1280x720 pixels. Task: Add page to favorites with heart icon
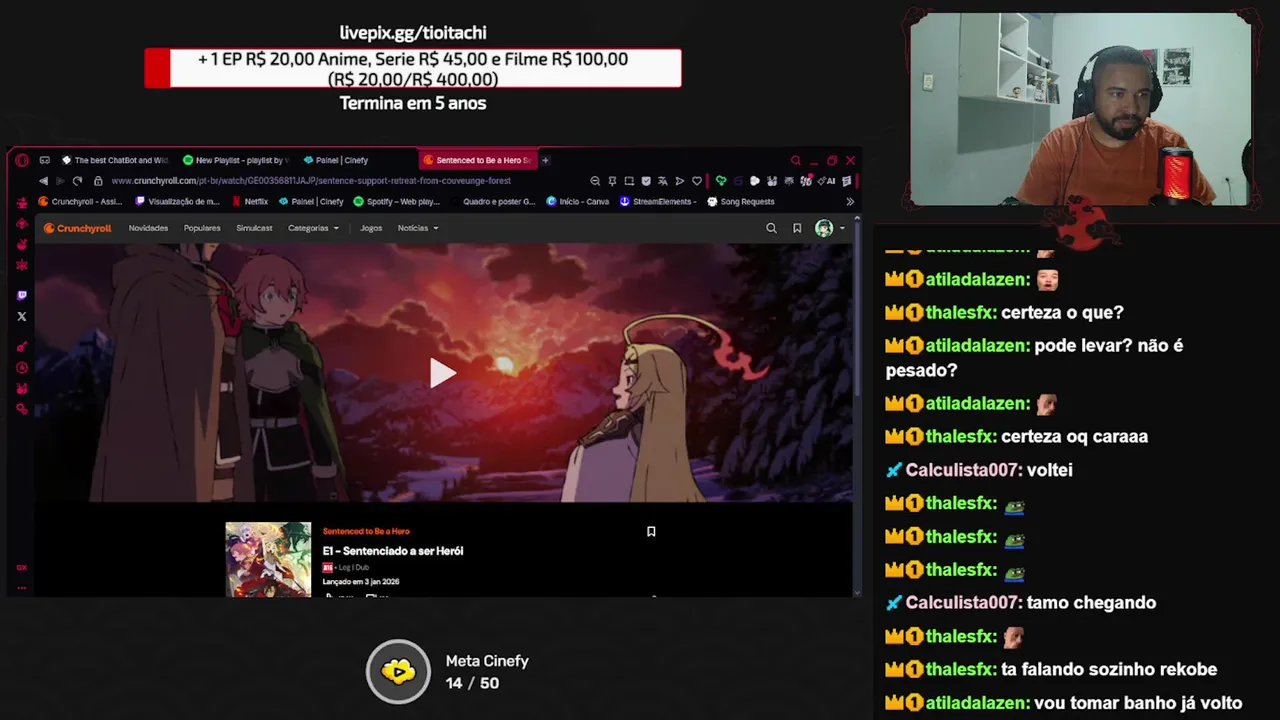click(697, 181)
